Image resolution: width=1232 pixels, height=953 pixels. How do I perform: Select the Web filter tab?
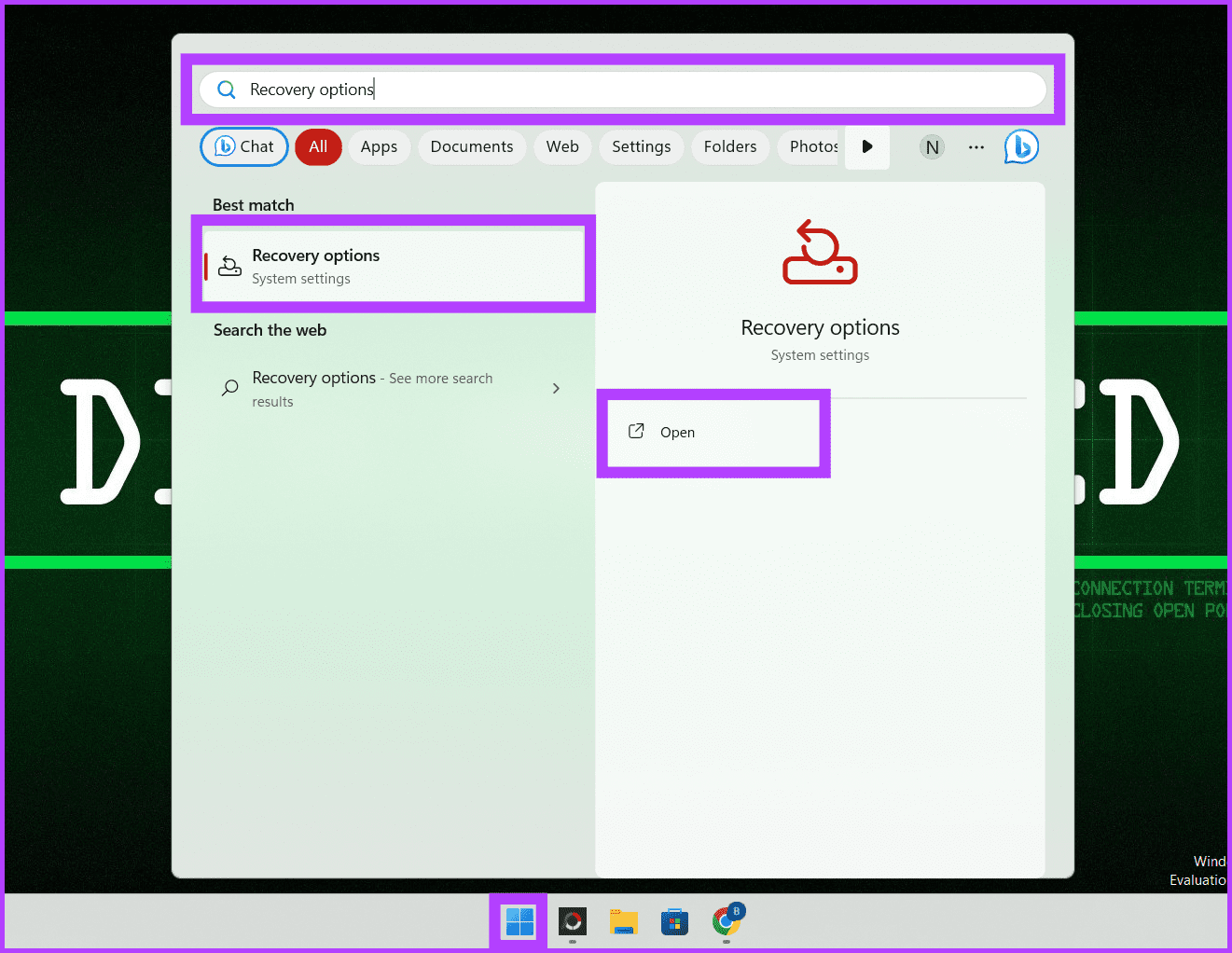point(562,147)
